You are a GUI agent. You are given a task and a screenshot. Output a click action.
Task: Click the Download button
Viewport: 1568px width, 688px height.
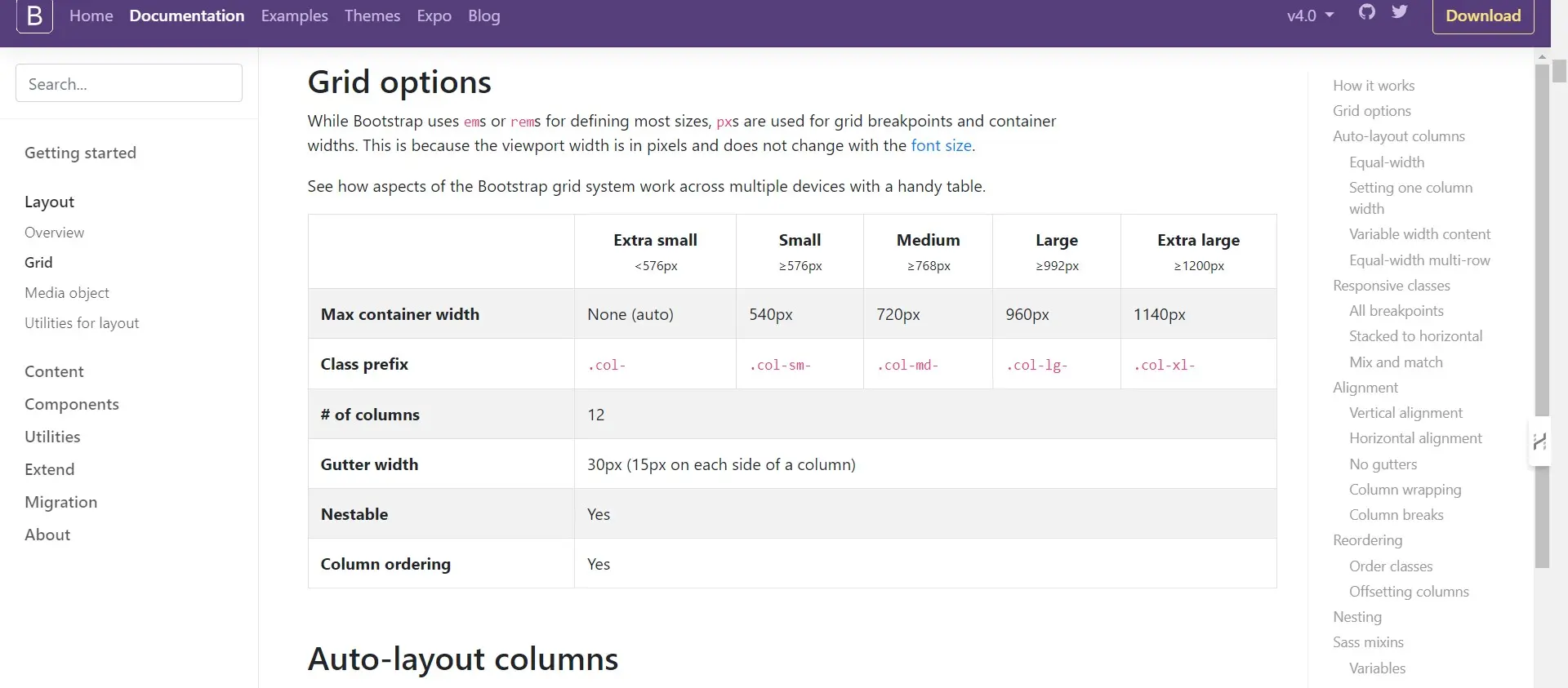coord(1482,16)
